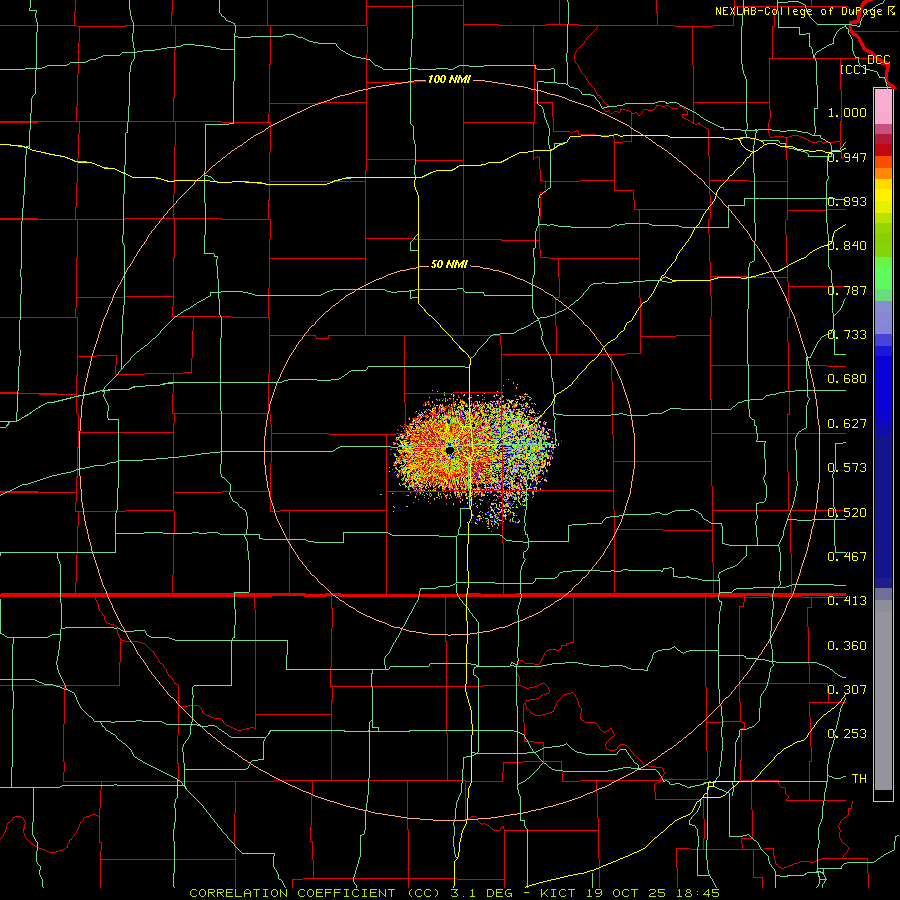Click the [CC] units label above the color bar

[854, 69]
